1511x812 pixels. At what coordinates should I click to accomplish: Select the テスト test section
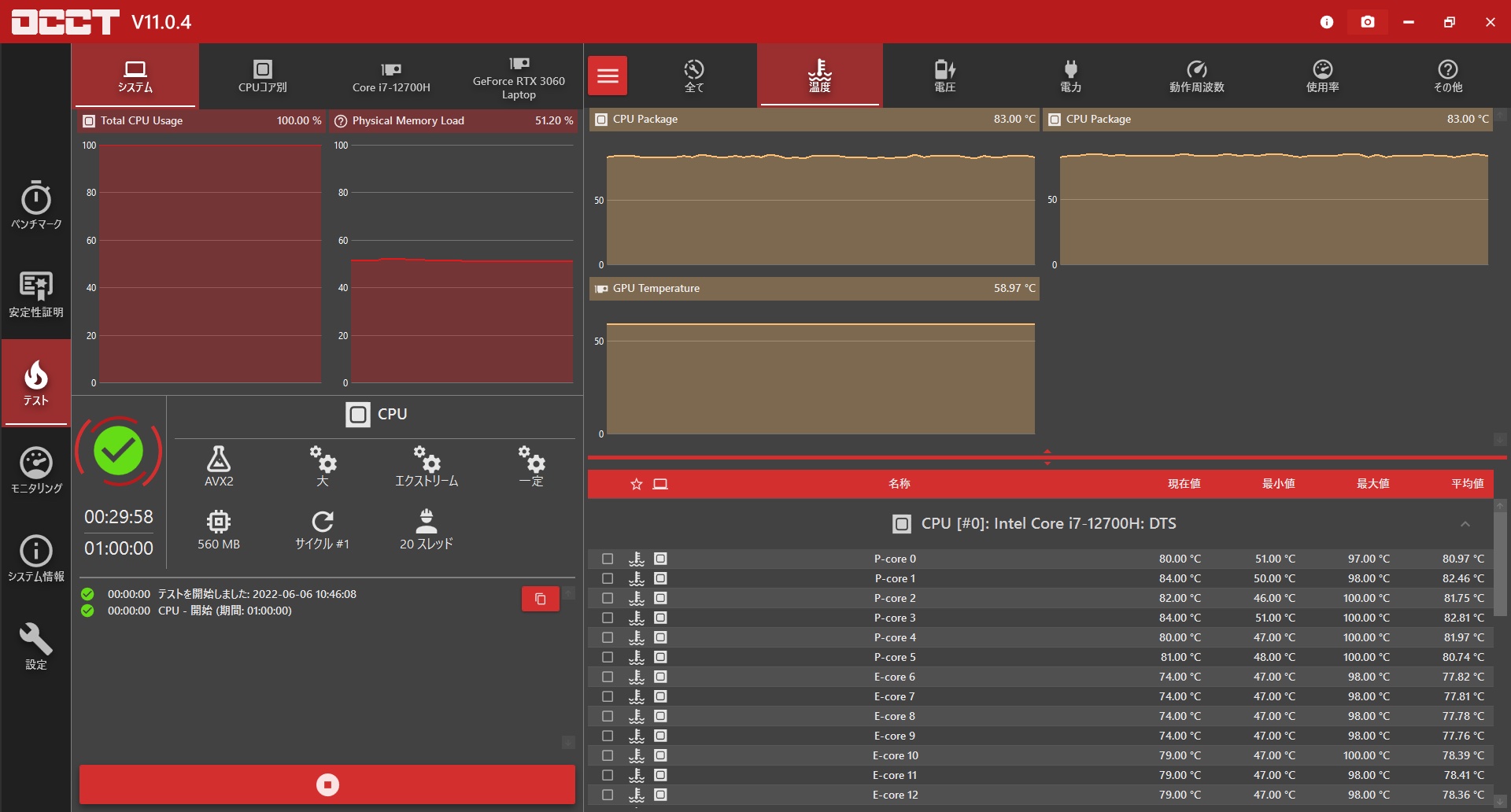(36, 383)
